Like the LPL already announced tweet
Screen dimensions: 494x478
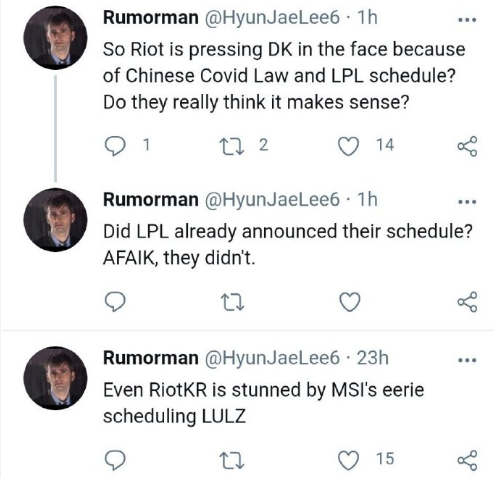[x=349, y=302]
